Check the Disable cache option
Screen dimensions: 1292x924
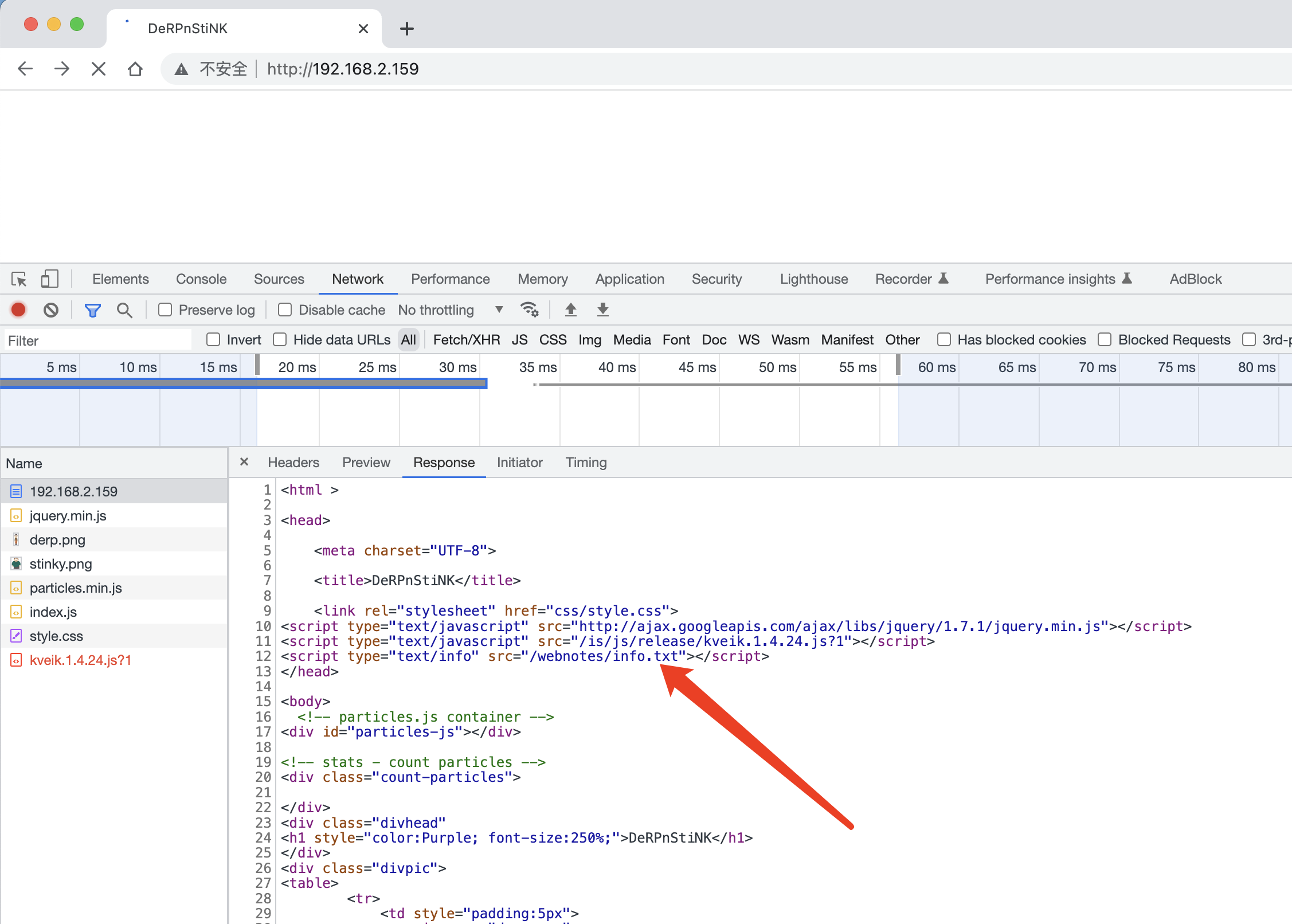(x=285, y=310)
